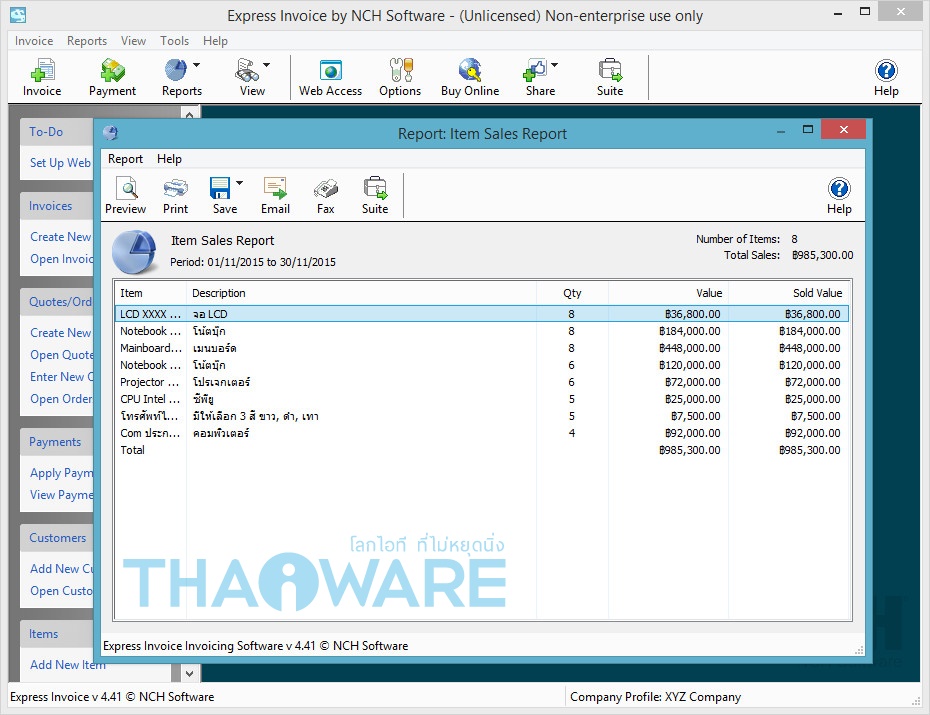Image resolution: width=930 pixels, height=715 pixels.
Task: Open Suite in the report window toolbar
Action: (375, 196)
